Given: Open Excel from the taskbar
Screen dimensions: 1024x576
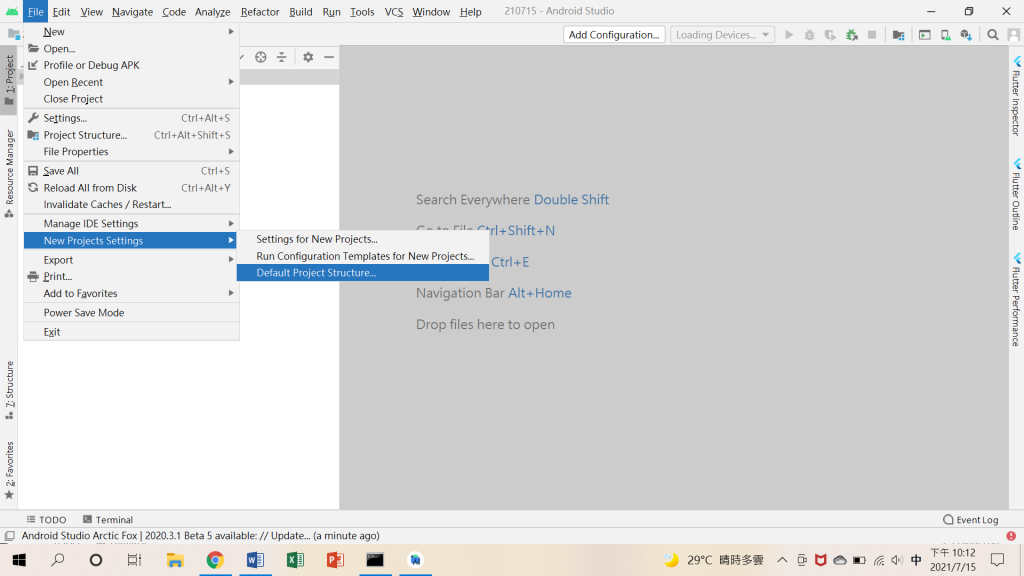Looking at the screenshot, I should coord(295,560).
